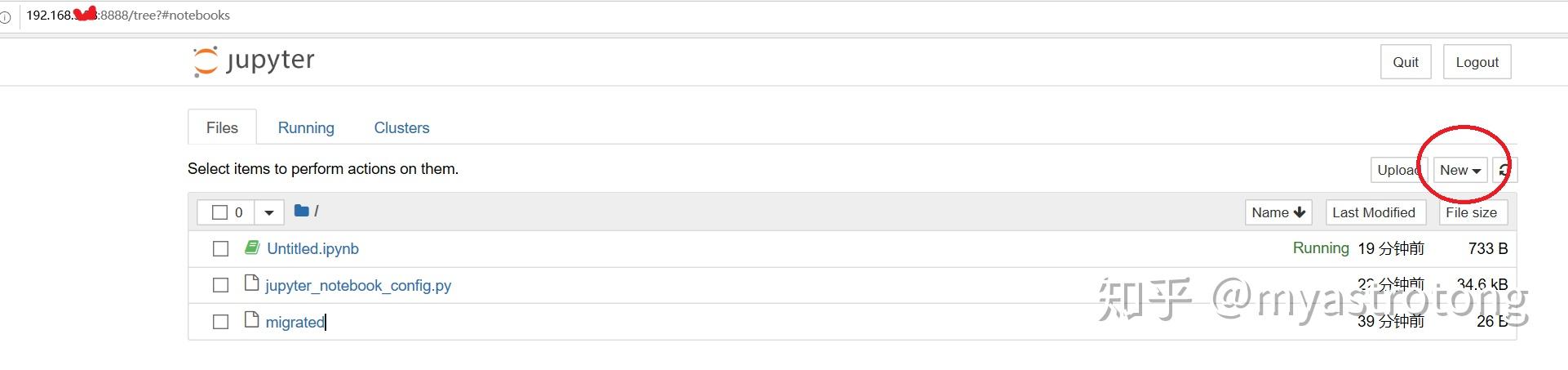1568x370 pixels.
Task: Switch to the Clusters tab
Action: click(401, 127)
